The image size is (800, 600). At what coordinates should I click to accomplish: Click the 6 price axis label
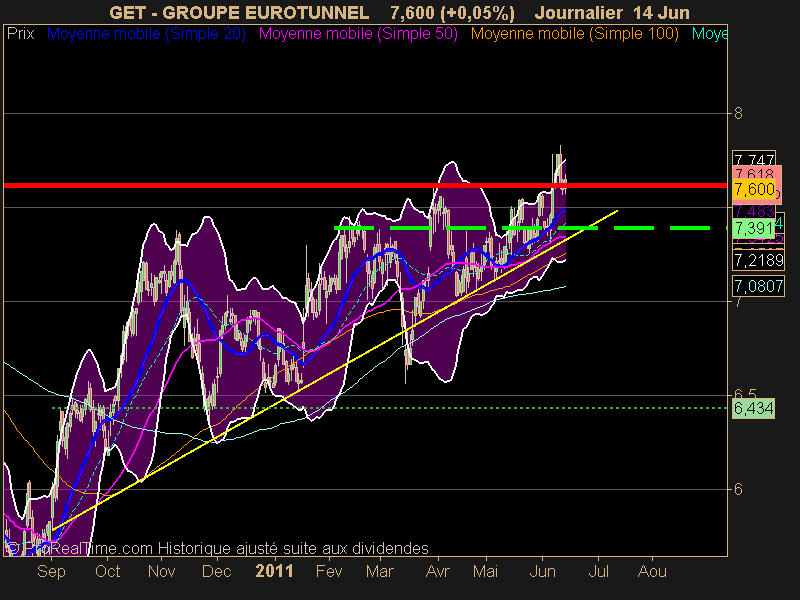point(738,489)
